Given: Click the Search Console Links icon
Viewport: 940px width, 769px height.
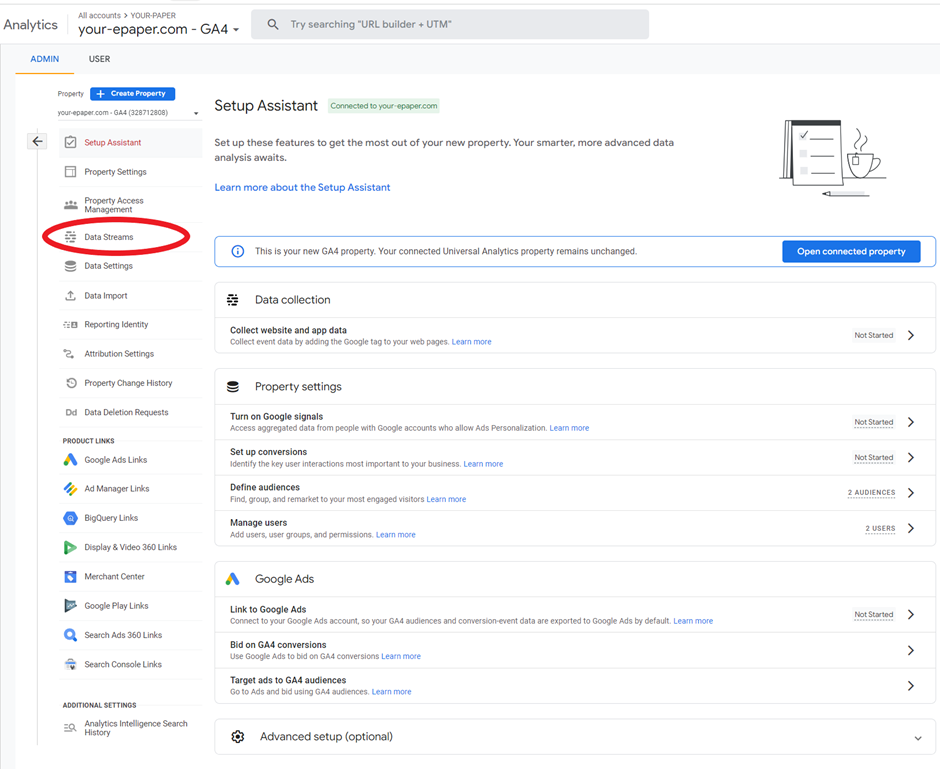Looking at the screenshot, I should coord(70,664).
